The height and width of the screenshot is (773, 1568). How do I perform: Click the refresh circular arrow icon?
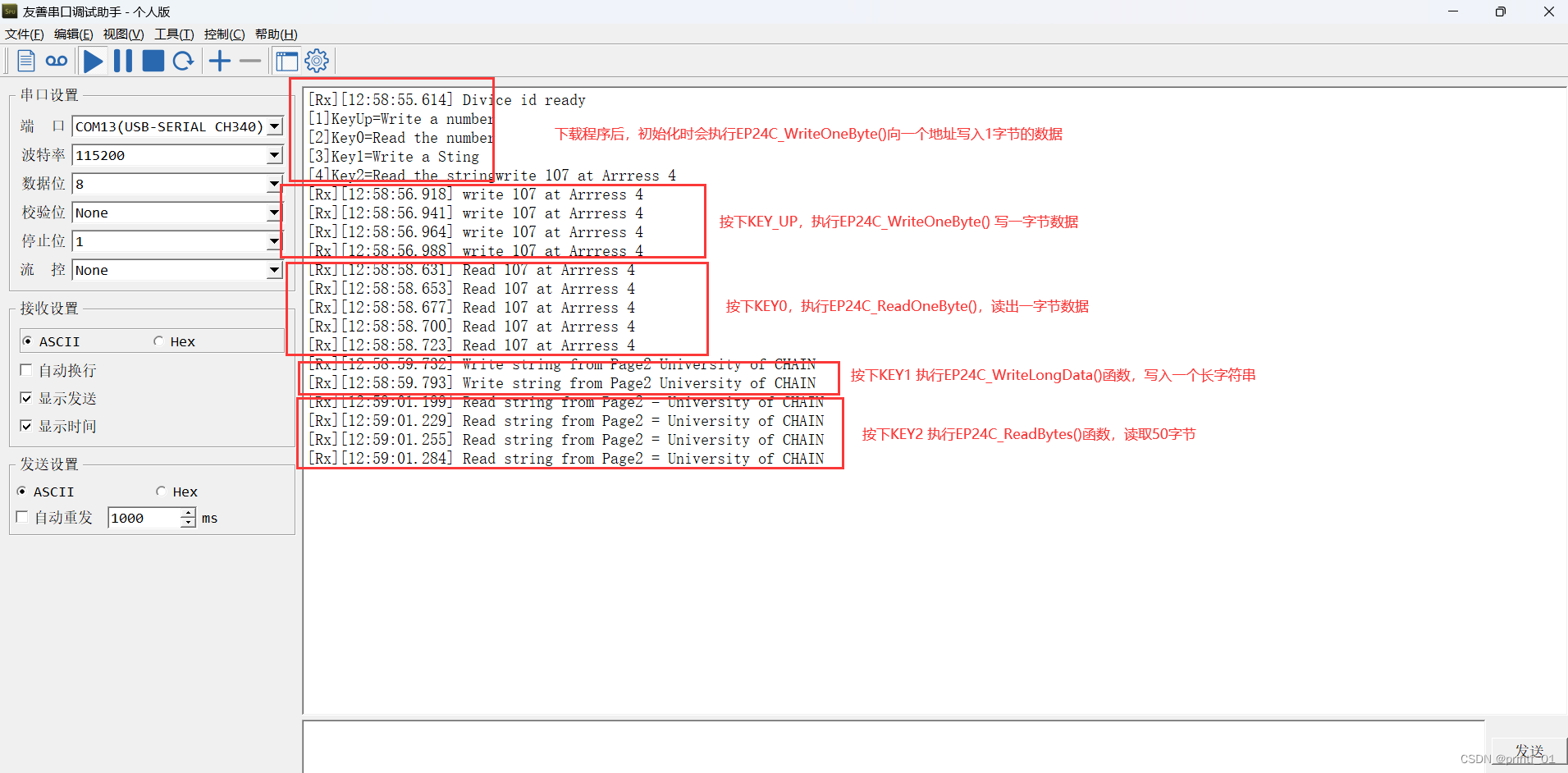coord(184,61)
